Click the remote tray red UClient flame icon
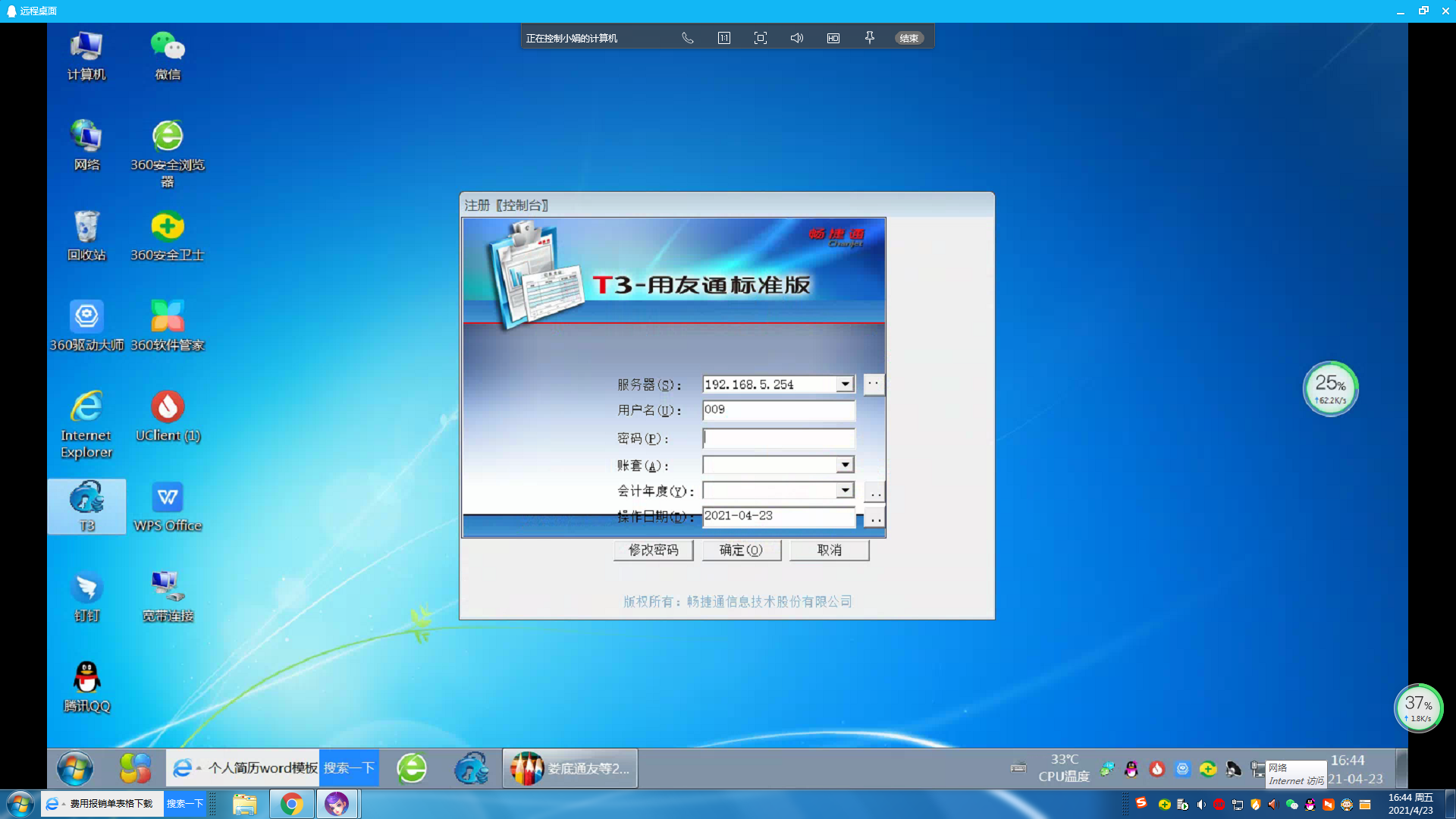Image resolution: width=1456 pixels, height=819 pixels. tap(1157, 769)
